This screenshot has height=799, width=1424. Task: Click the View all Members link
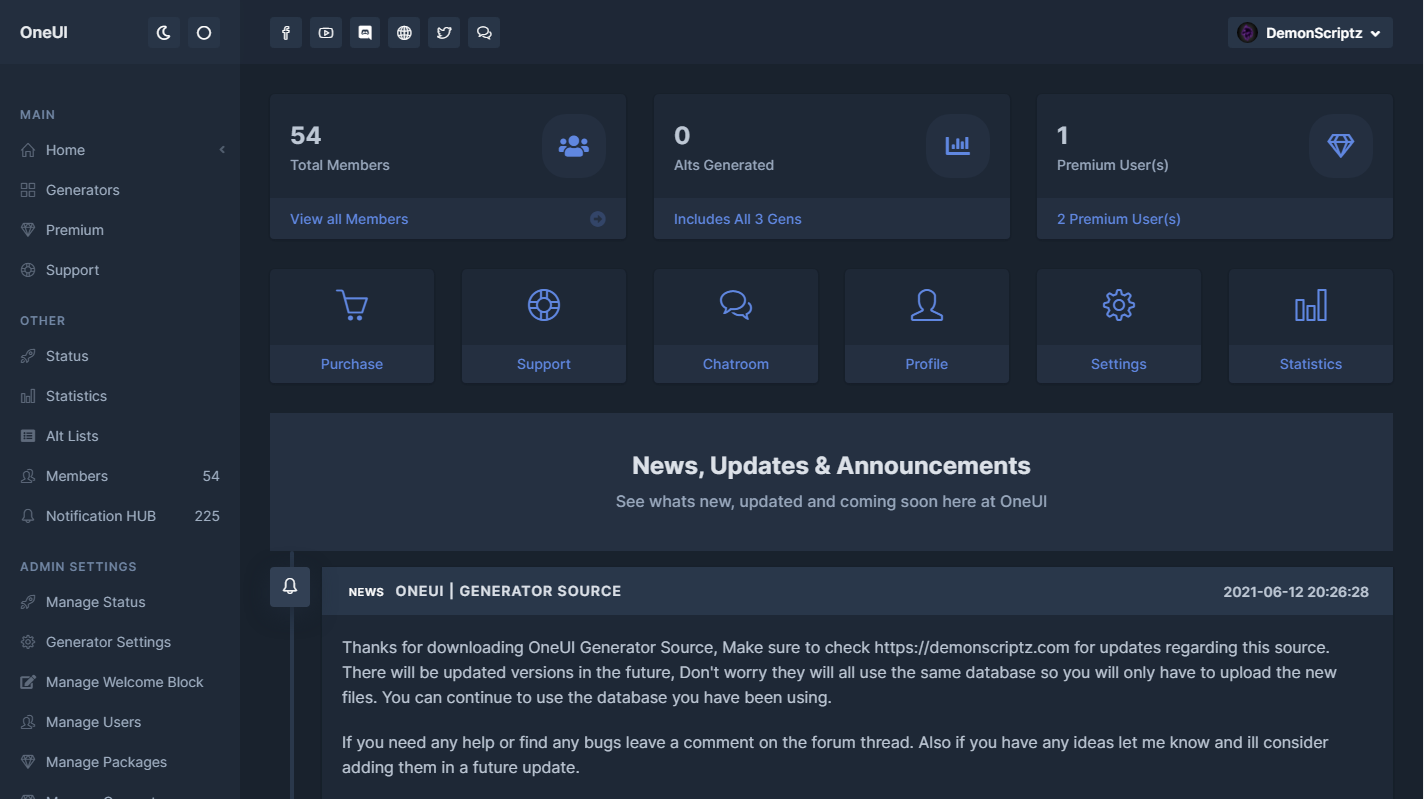click(x=349, y=219)
